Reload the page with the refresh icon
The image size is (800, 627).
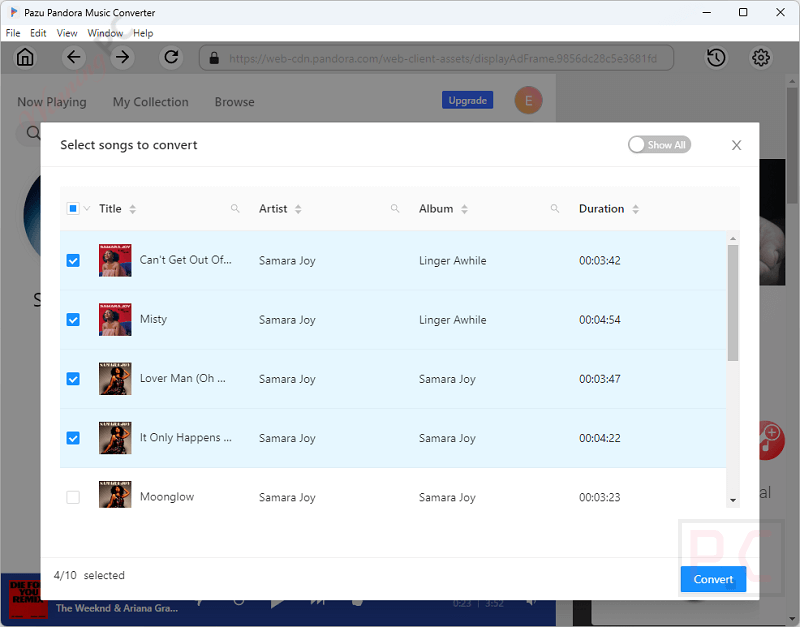171,57
